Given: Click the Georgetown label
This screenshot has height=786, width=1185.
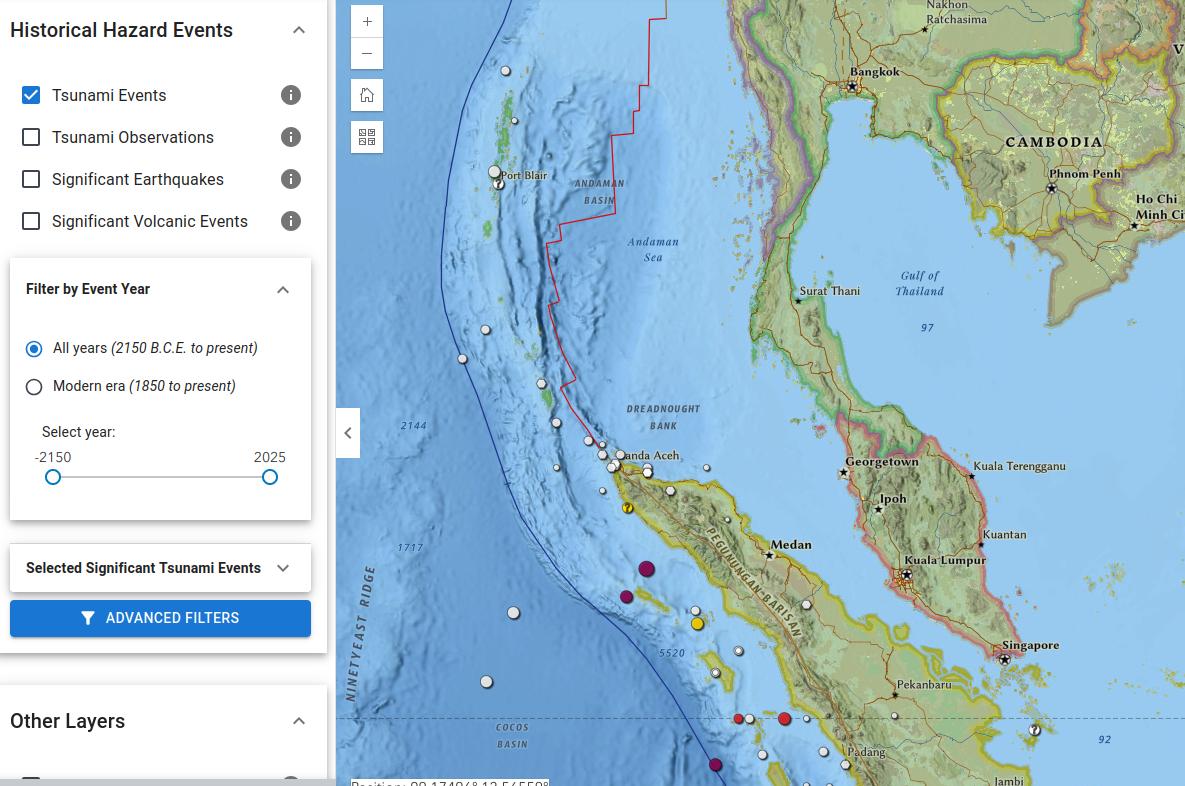Looking at the screenshot, I should point(882,461).
